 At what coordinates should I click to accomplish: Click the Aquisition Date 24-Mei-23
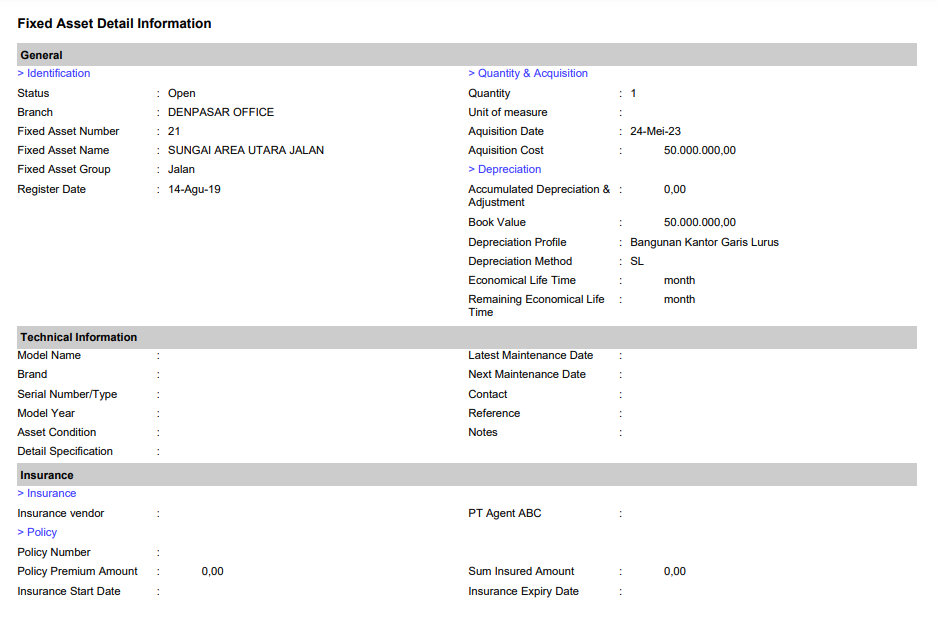(x=655, y=131)
